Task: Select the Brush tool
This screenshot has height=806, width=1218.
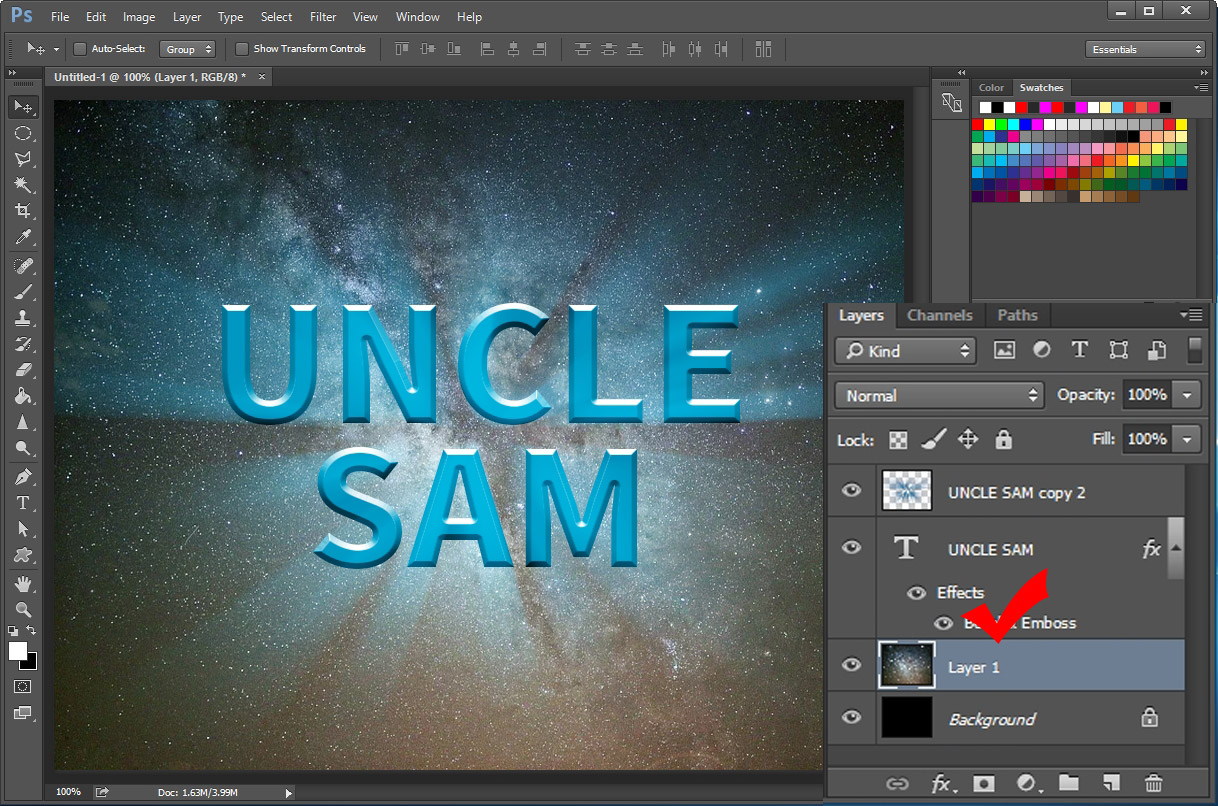Action: click(x=23, y=292)
